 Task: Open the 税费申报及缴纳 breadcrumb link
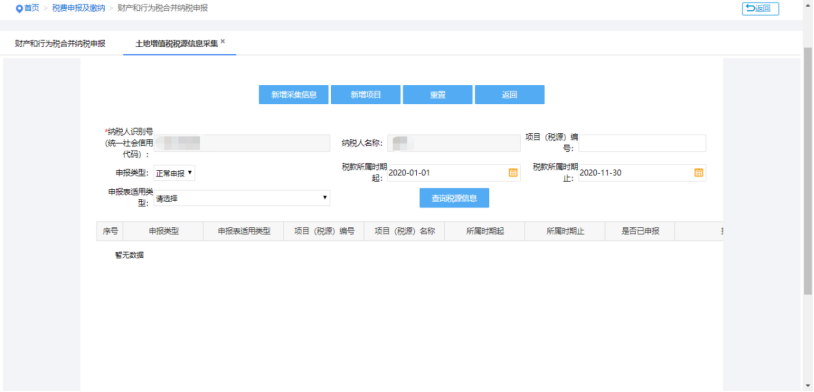point(78,8)
